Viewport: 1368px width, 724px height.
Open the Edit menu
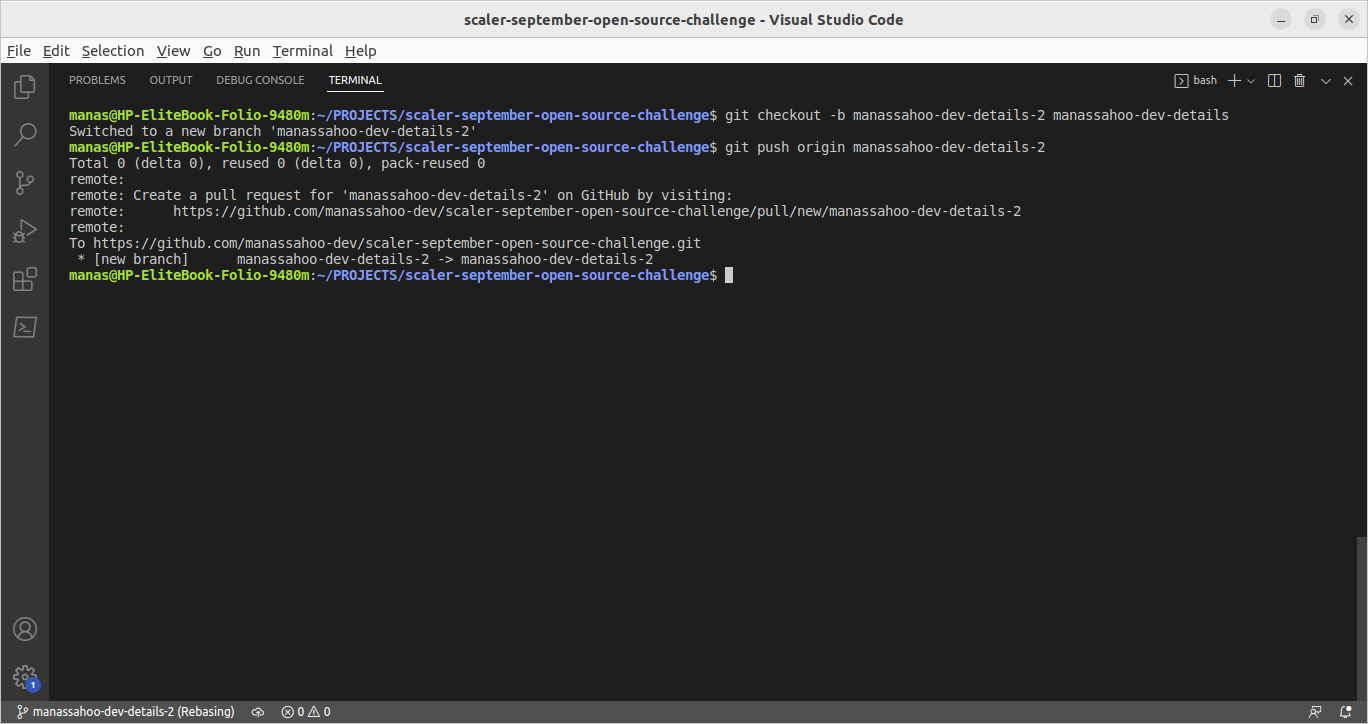click(56, 51)
